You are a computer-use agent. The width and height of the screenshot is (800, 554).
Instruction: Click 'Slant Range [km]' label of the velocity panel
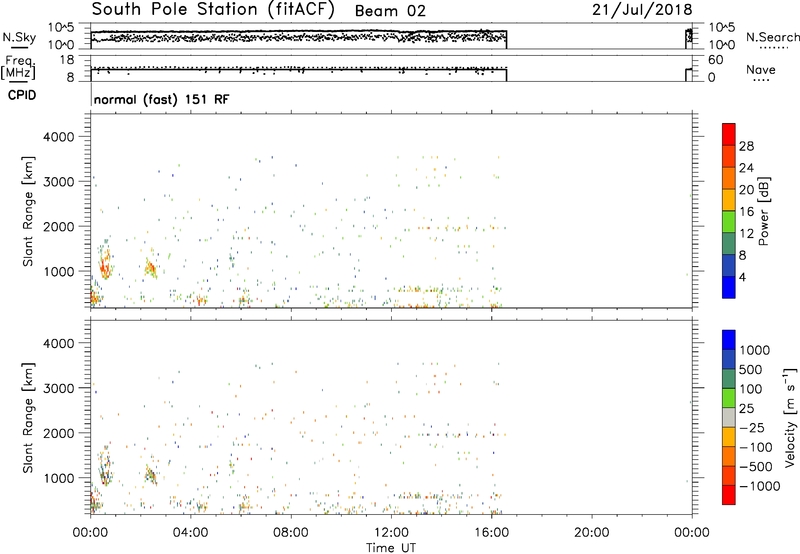tap(28, 418)
